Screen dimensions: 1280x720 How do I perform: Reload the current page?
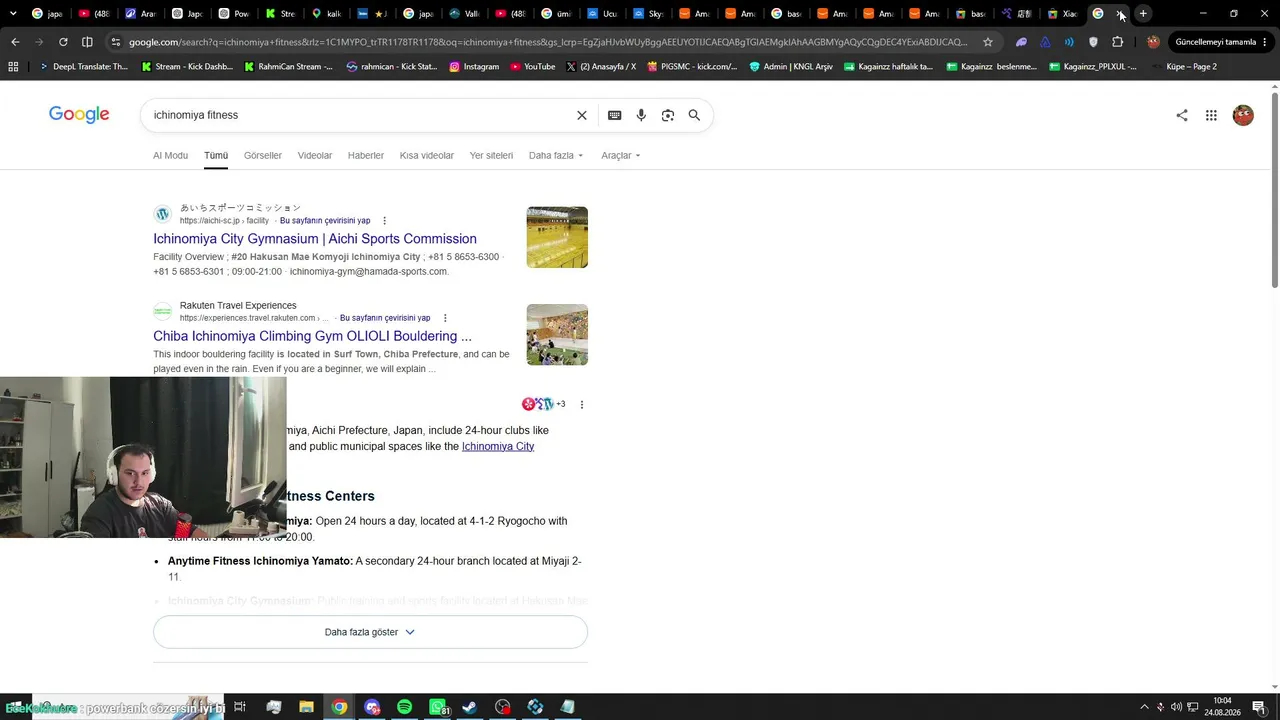63,42
